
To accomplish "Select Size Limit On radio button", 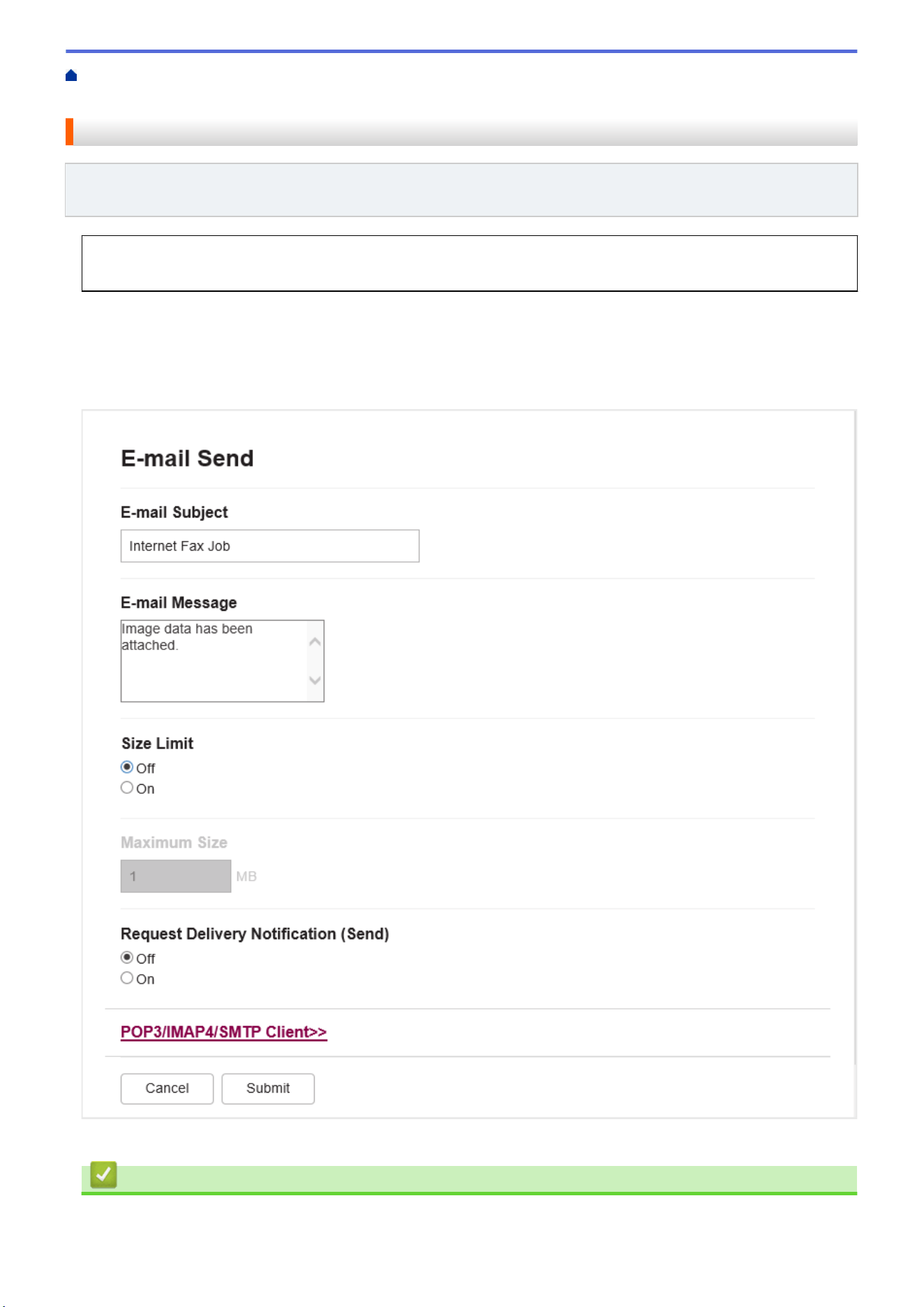I will pyautogui.click(x=127, y=788).
